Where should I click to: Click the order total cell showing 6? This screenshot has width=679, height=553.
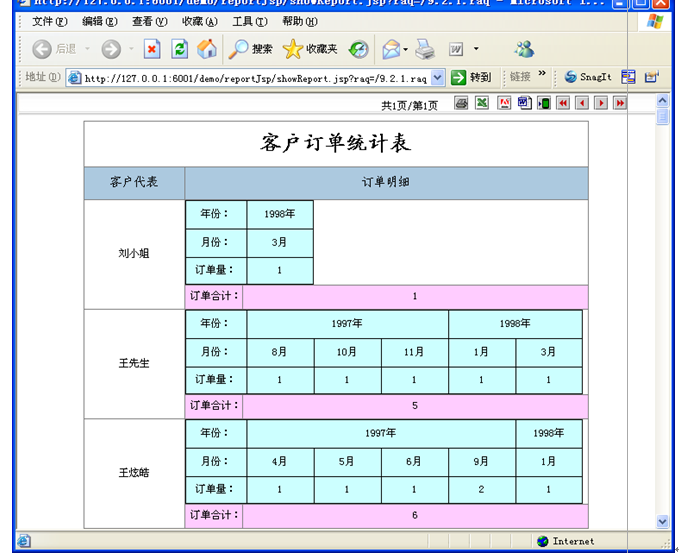pyautogui.click(x=415, y=515)
